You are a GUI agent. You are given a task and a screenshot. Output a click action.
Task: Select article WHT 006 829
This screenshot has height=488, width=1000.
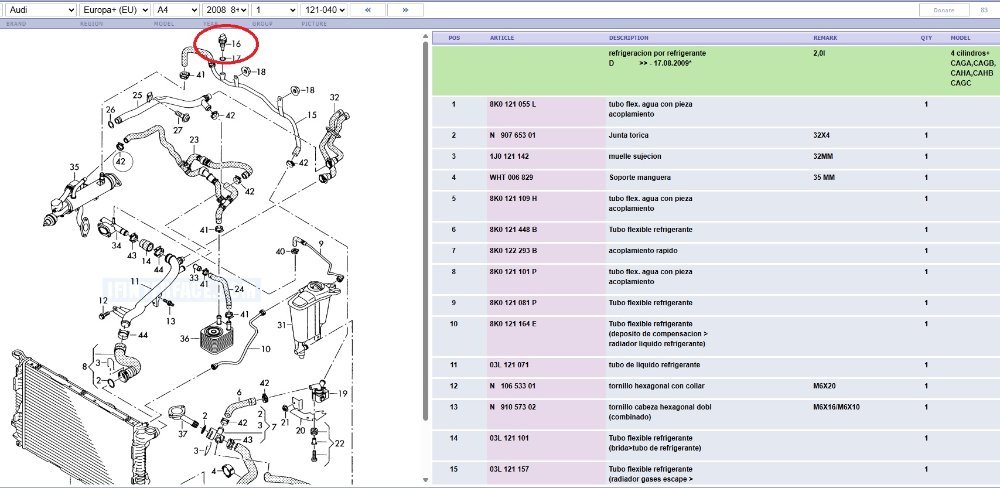click(511, 177)
